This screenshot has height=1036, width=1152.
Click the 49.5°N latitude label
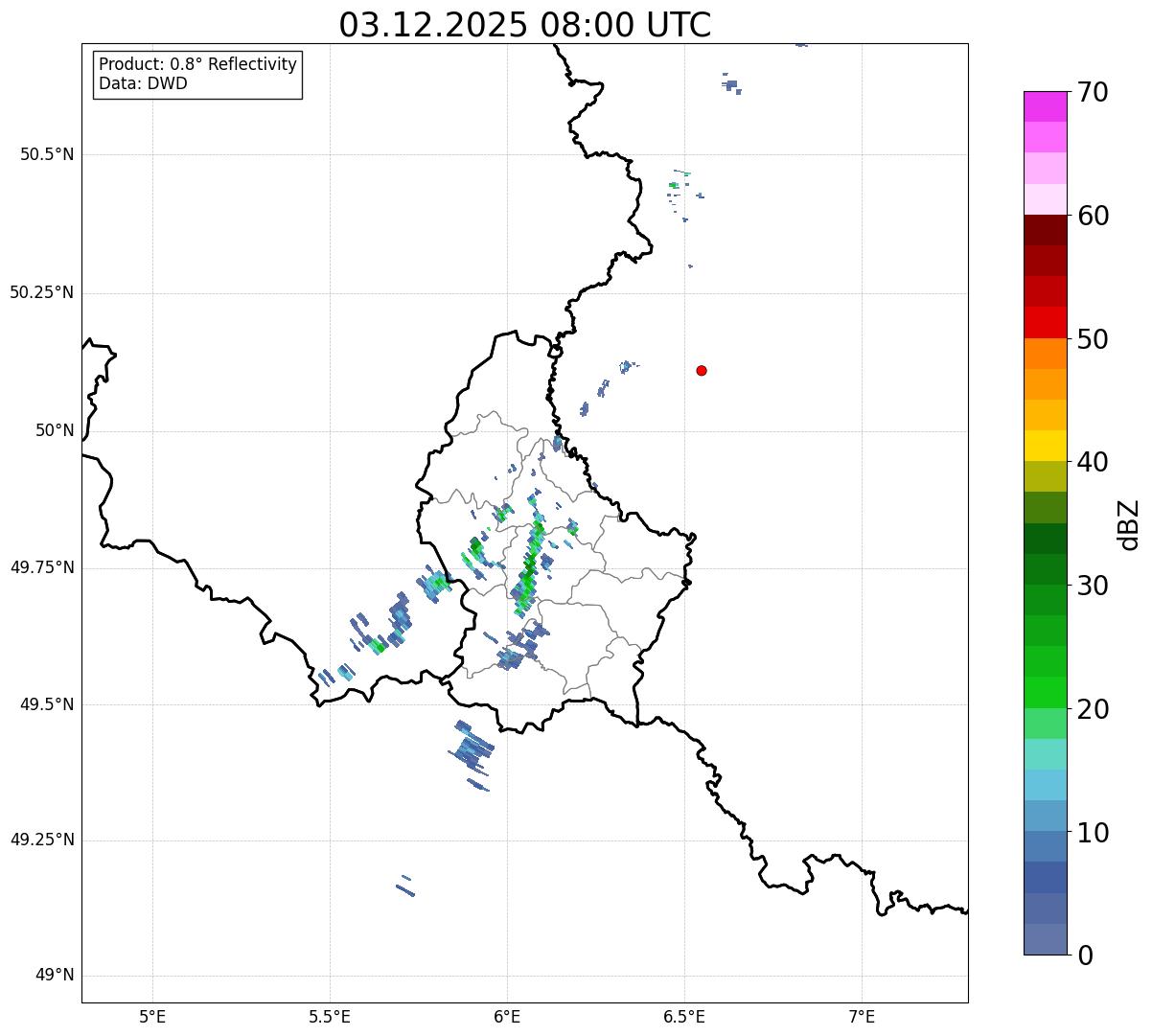(x=47, y=704)
